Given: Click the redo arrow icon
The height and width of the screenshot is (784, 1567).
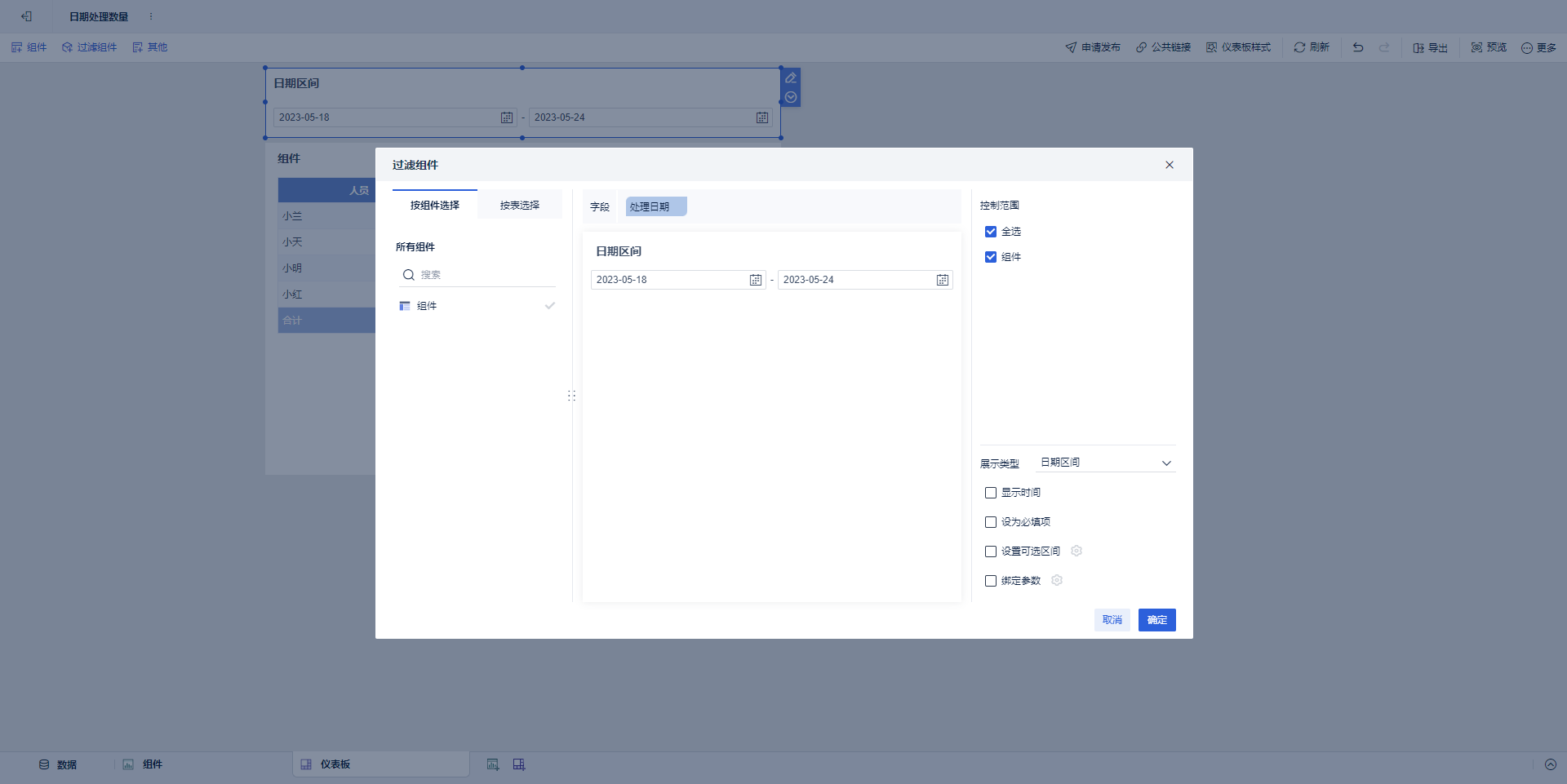Looking at the screenshot, I should tap(1384, 47).
